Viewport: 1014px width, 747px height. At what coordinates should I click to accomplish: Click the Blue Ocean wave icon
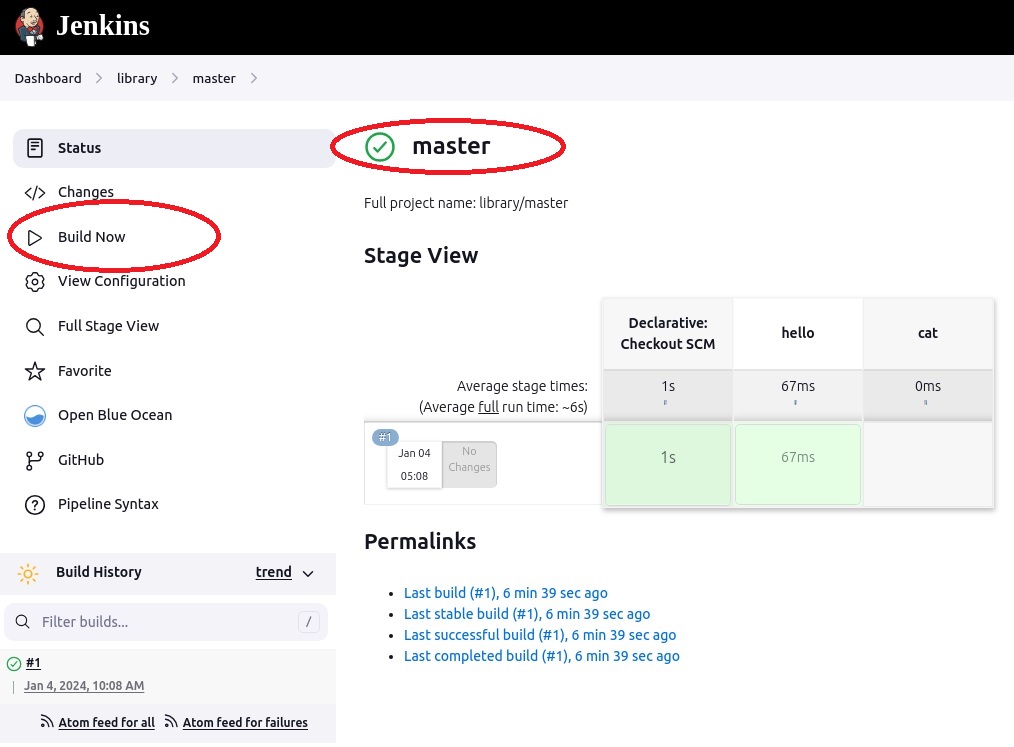(35, 416)
